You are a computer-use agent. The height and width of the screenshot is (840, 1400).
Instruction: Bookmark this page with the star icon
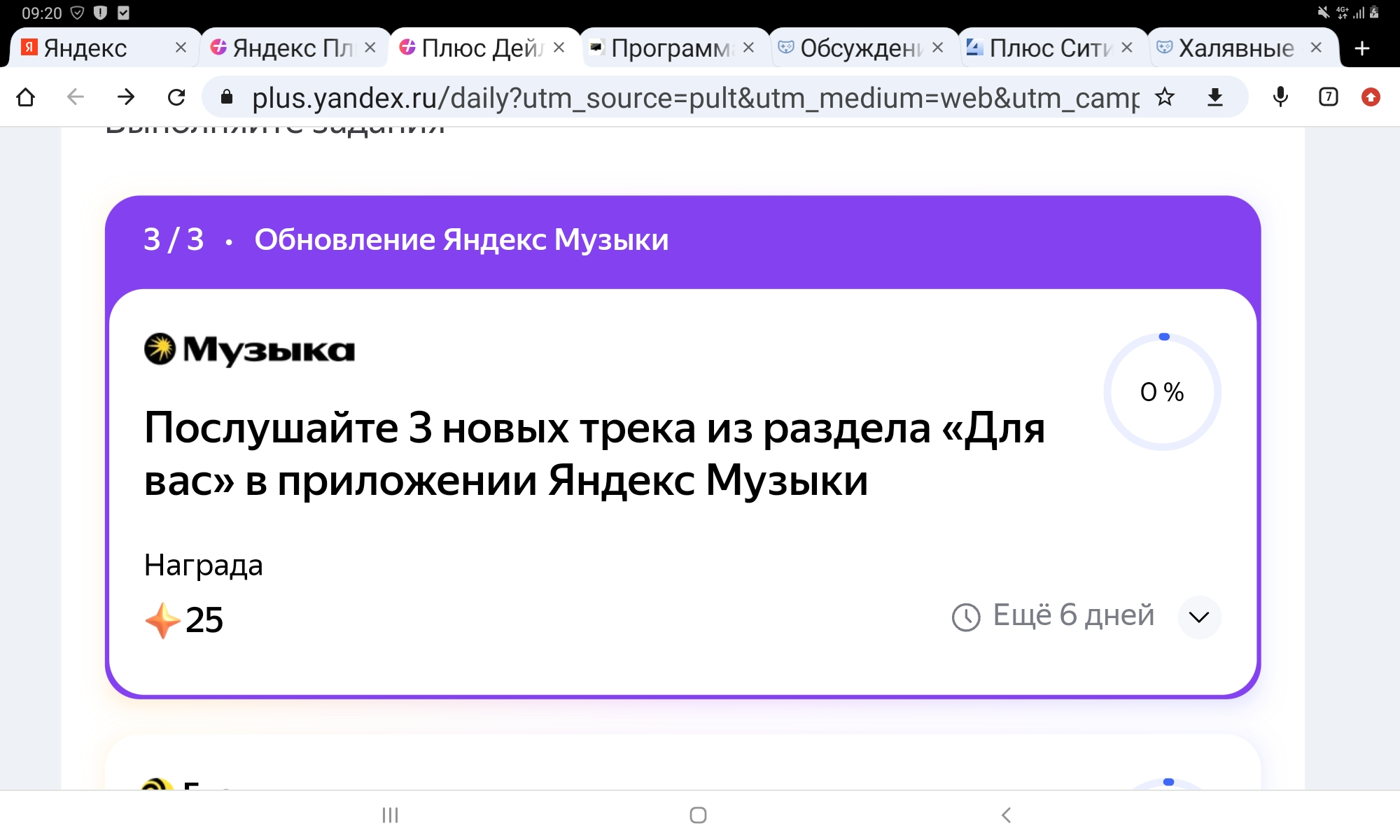pyautogui.click(x=1165, y=97)
